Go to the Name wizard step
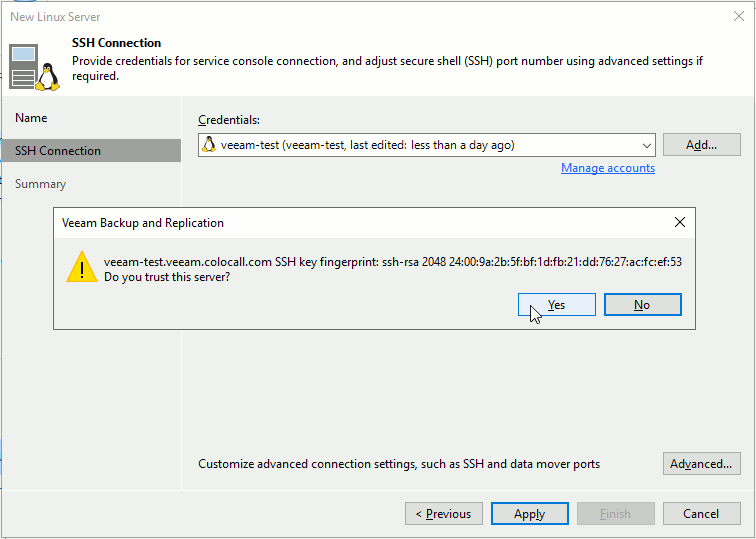The width and height of the screenshot is (756, 539). pos(31,118)
